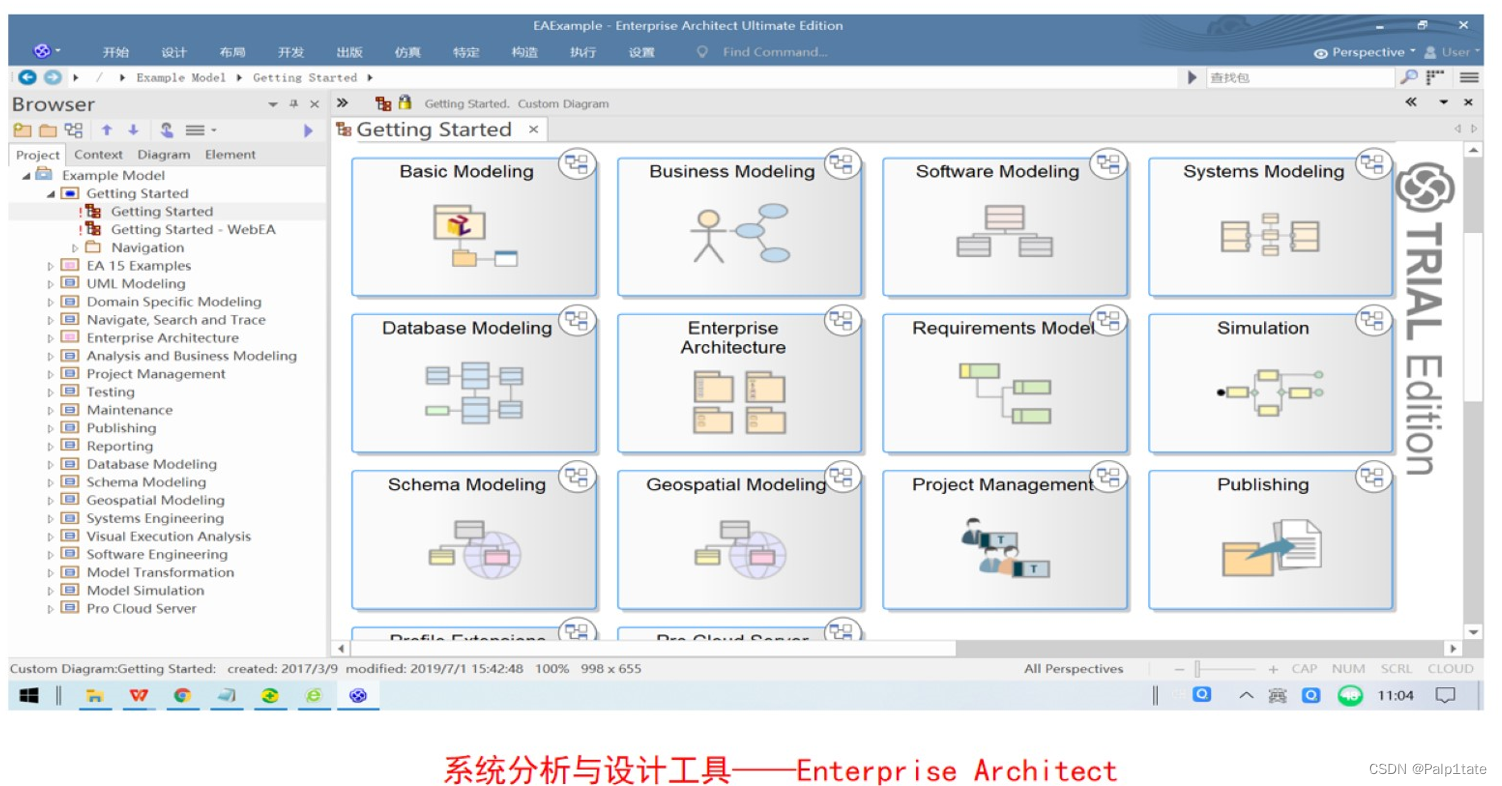Open the Enterprise Architecture card

coord(739,383)
